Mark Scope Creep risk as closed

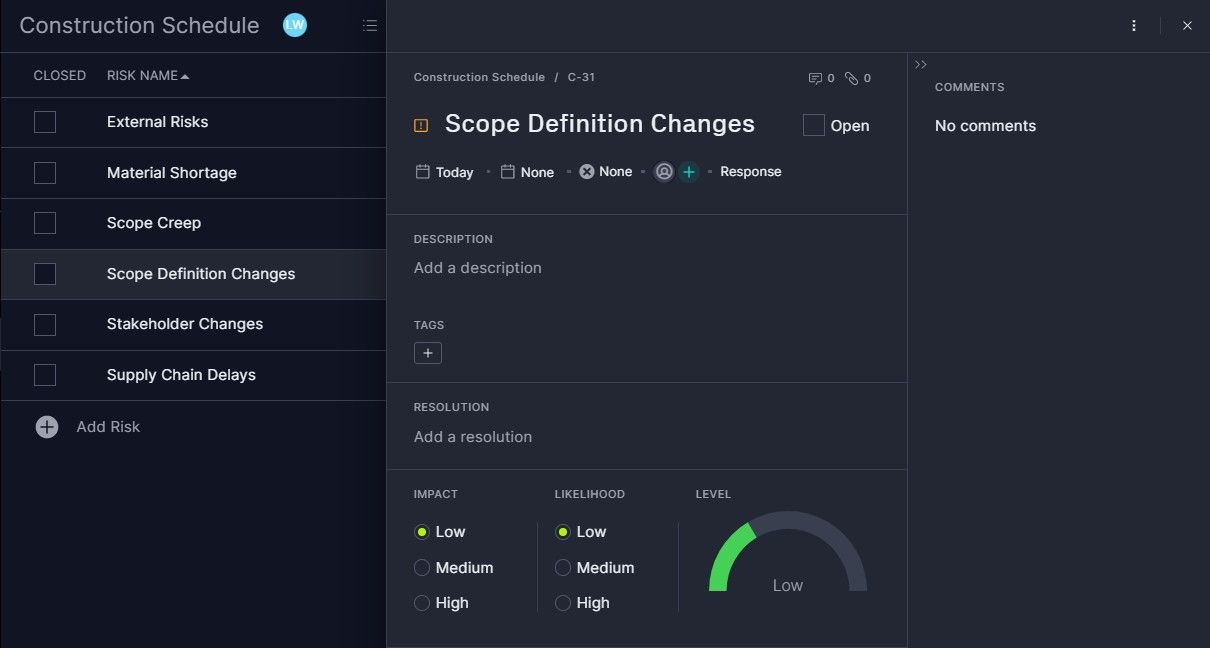pyautogui.click(x=45, y=223)
